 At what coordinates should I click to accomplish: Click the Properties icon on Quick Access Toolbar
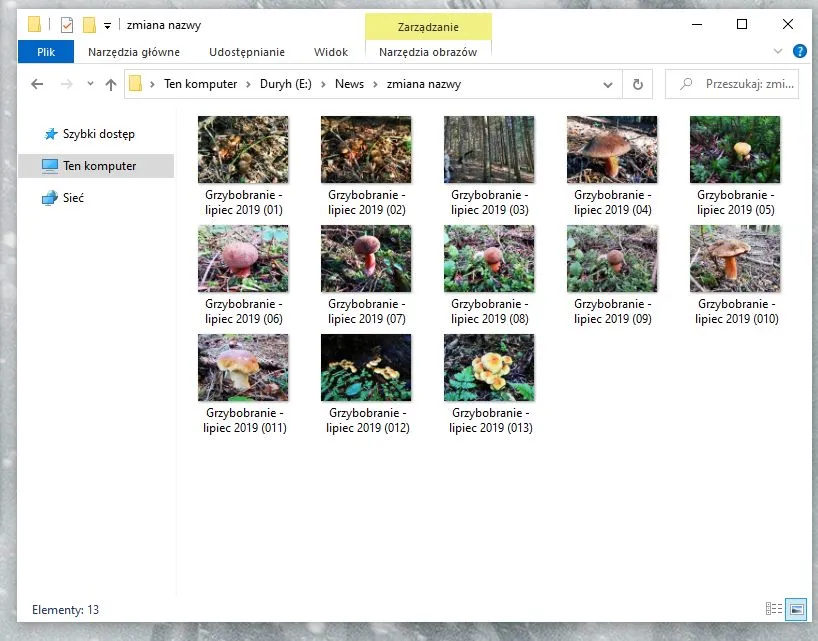(67, 24)
